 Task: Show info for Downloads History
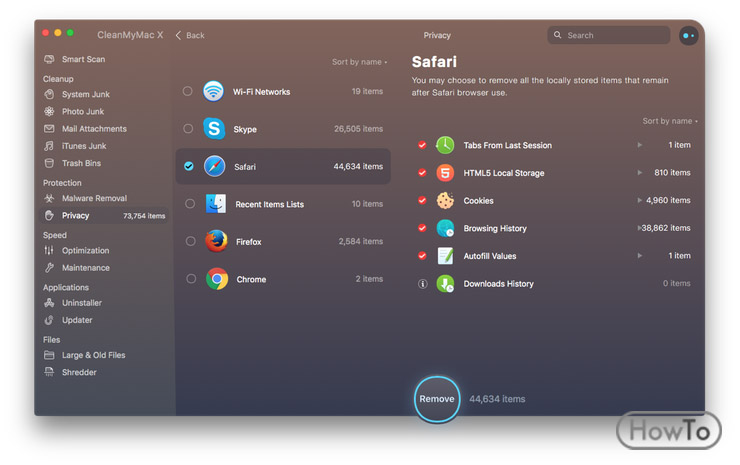click(422, 284)
